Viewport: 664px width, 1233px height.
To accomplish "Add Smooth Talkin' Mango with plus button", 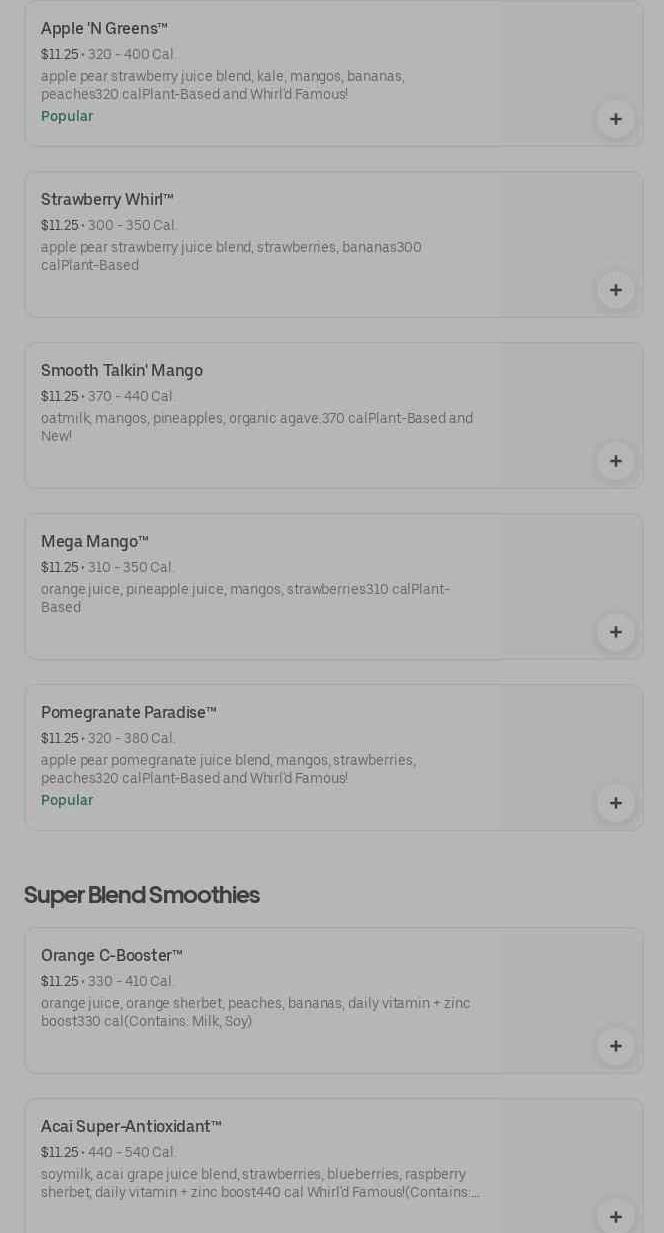I will coord(615,461).
